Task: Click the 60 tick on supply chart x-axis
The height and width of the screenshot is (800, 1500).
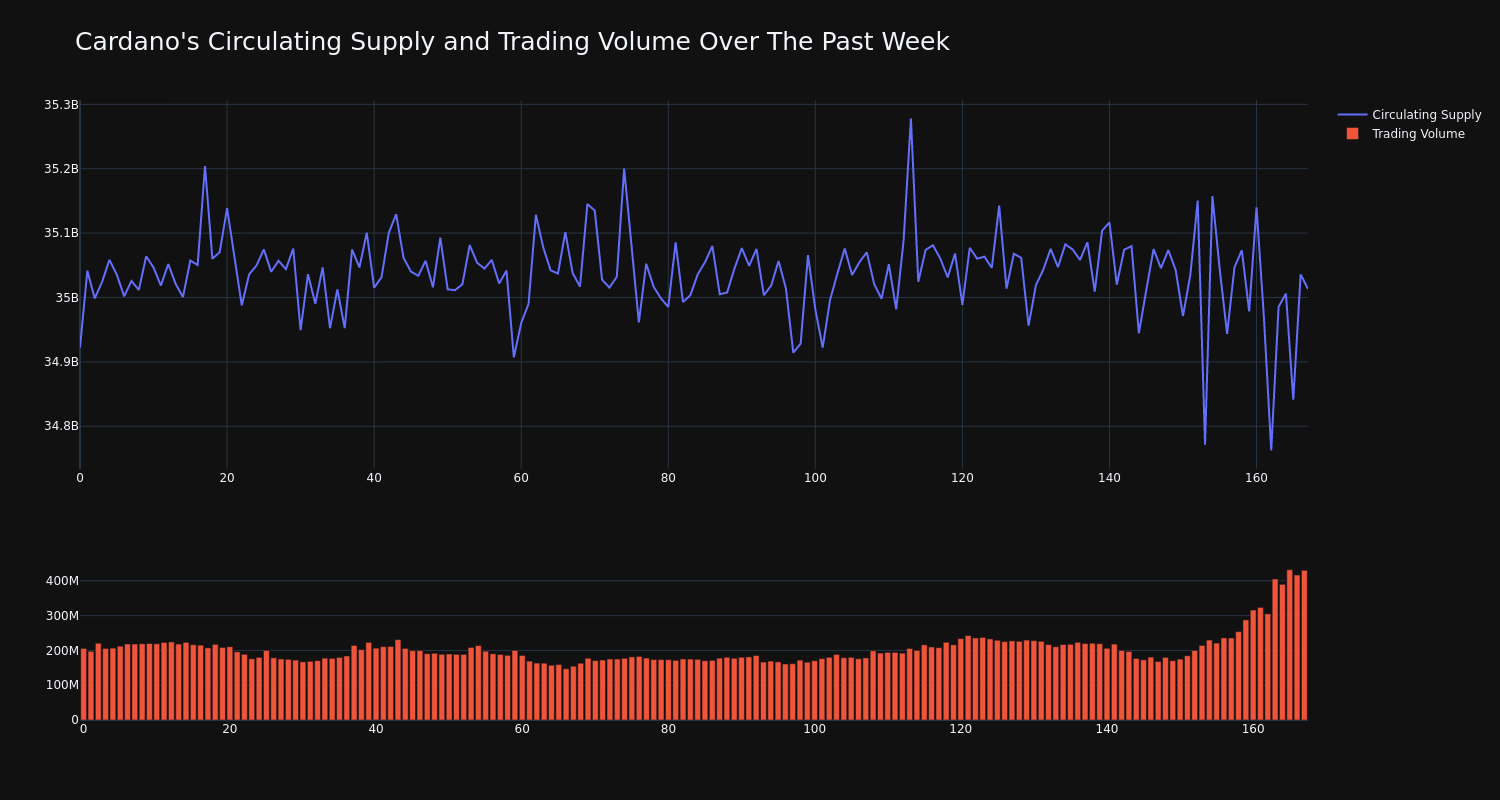Action: (521, 478)
